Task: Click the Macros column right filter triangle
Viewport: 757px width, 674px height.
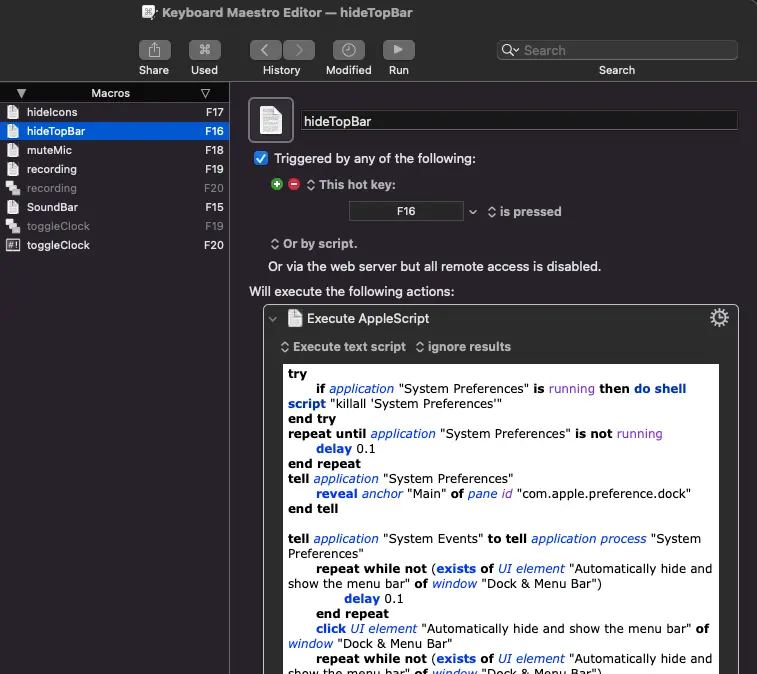Action: [x=206, y=93]
